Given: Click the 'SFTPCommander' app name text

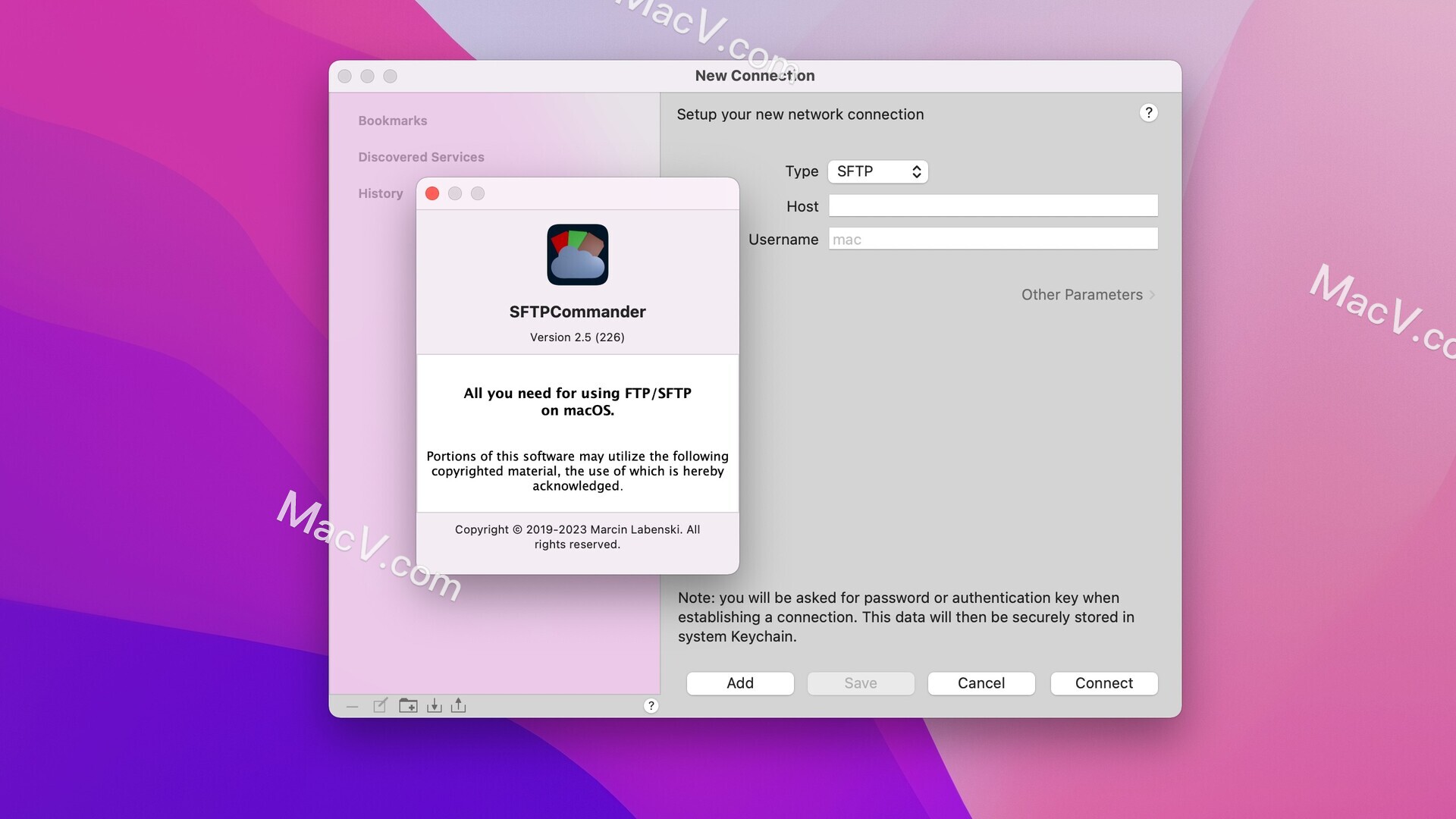Looking at the screenshot, I should pyautogui.click(x=578, y=312).
